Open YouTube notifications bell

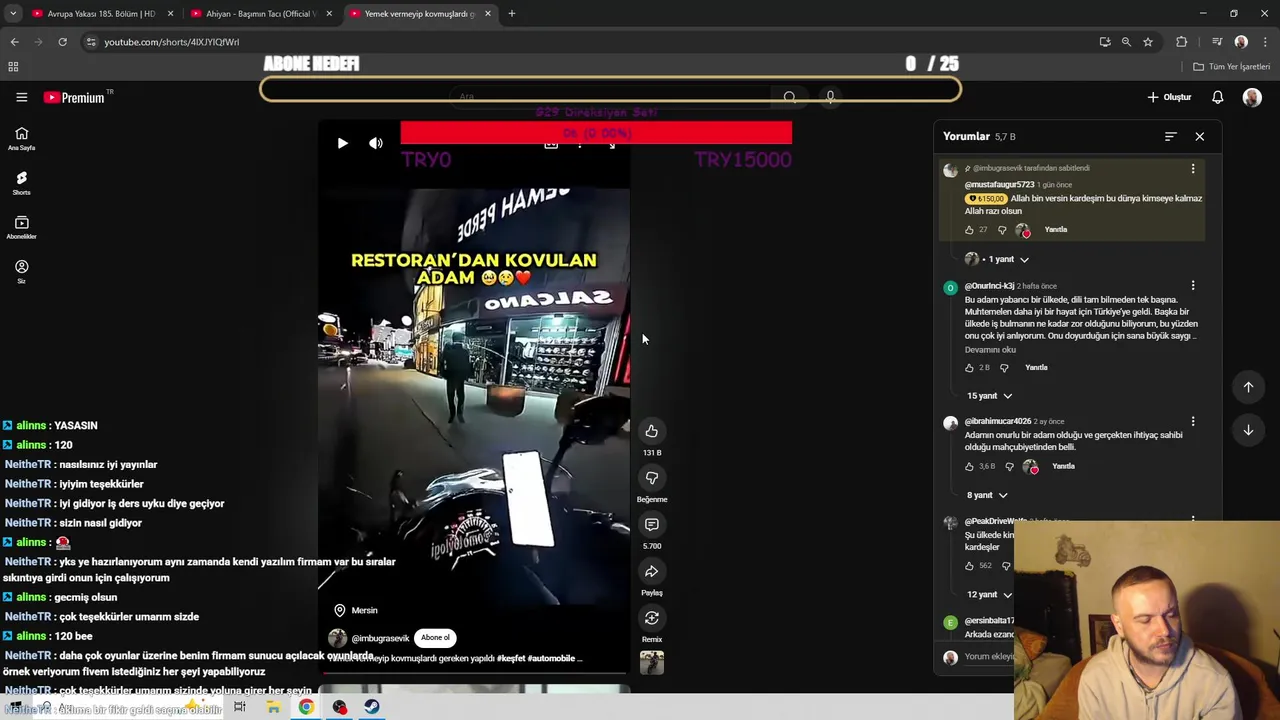tap(1218, 97)
